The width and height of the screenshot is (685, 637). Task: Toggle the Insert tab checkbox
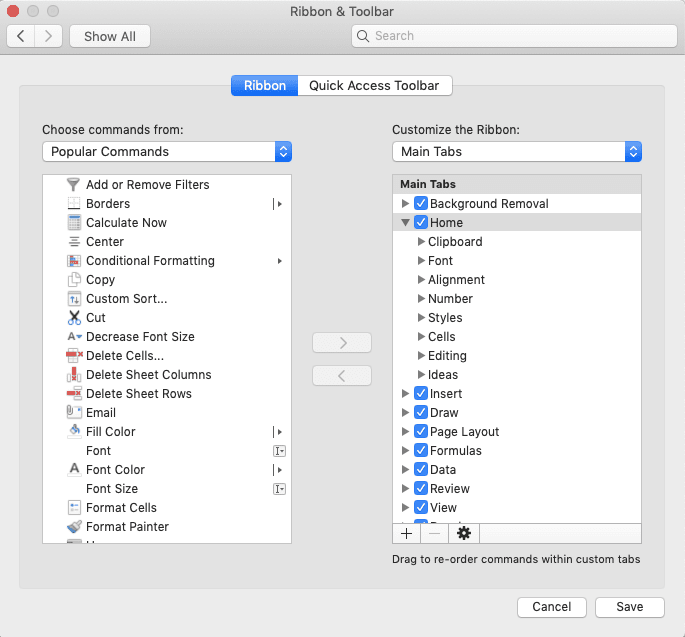[421, 393]
